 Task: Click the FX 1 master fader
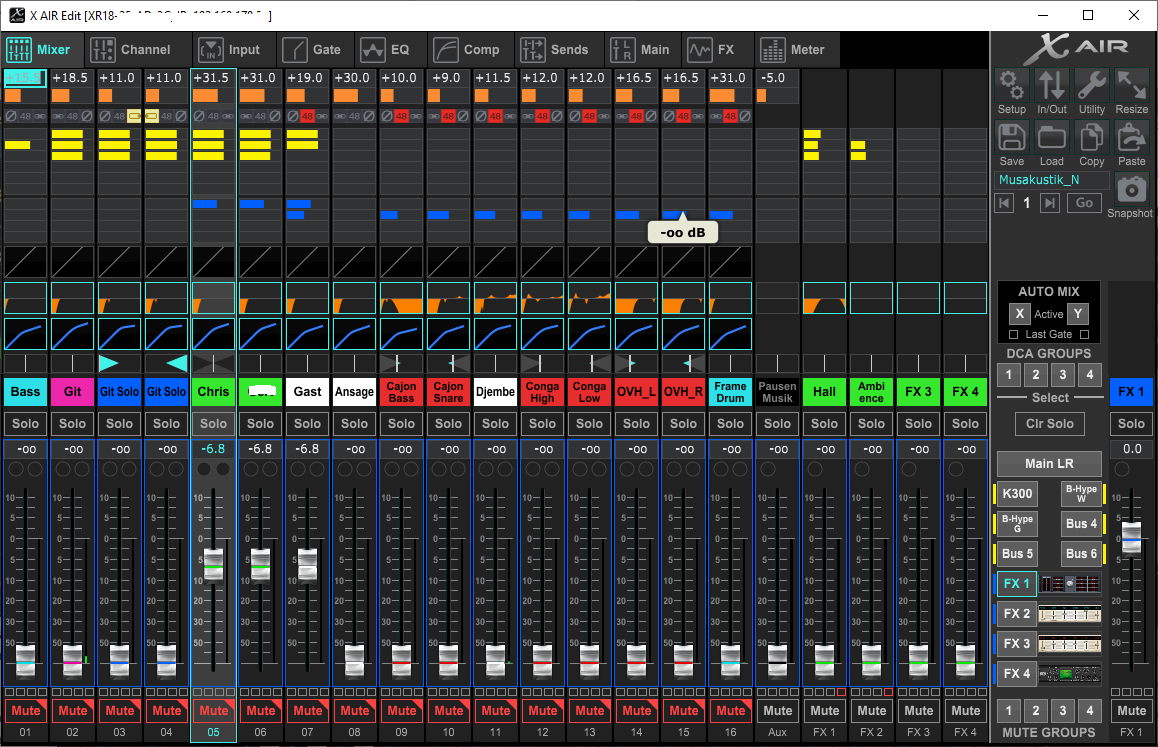click(1131, 537)
